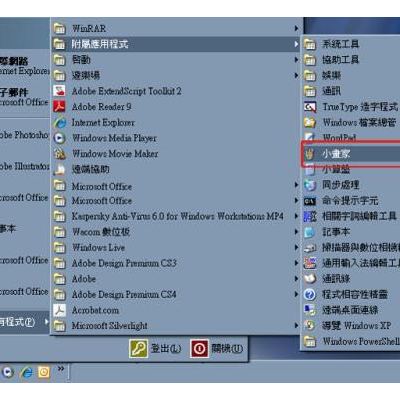The width and height of the screenshot is (400, 400).
Task: Expand quick launch overflow chevron
Action: tap(61, 369)
